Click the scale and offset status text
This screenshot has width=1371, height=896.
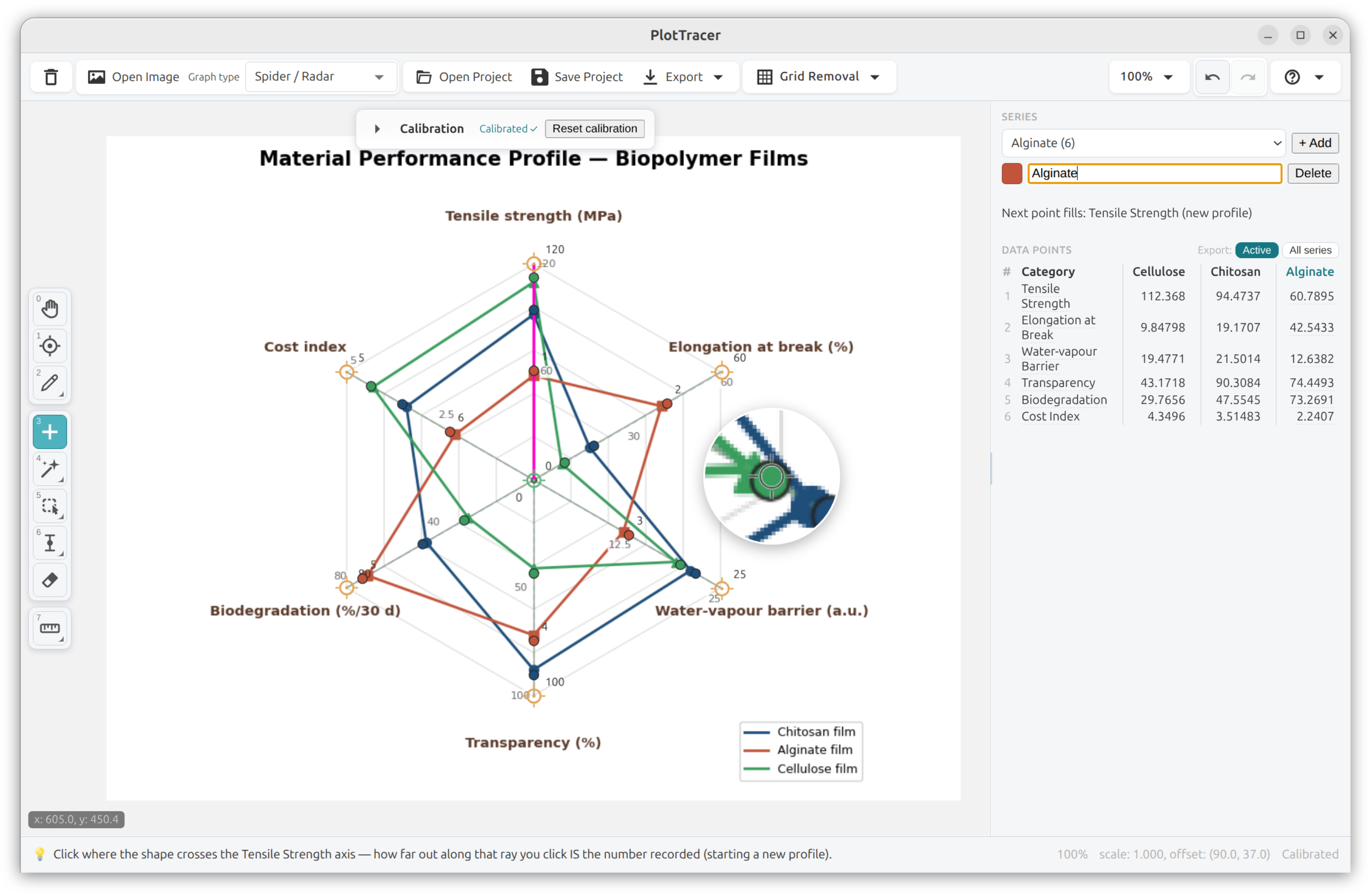[x=1184, y=854]
